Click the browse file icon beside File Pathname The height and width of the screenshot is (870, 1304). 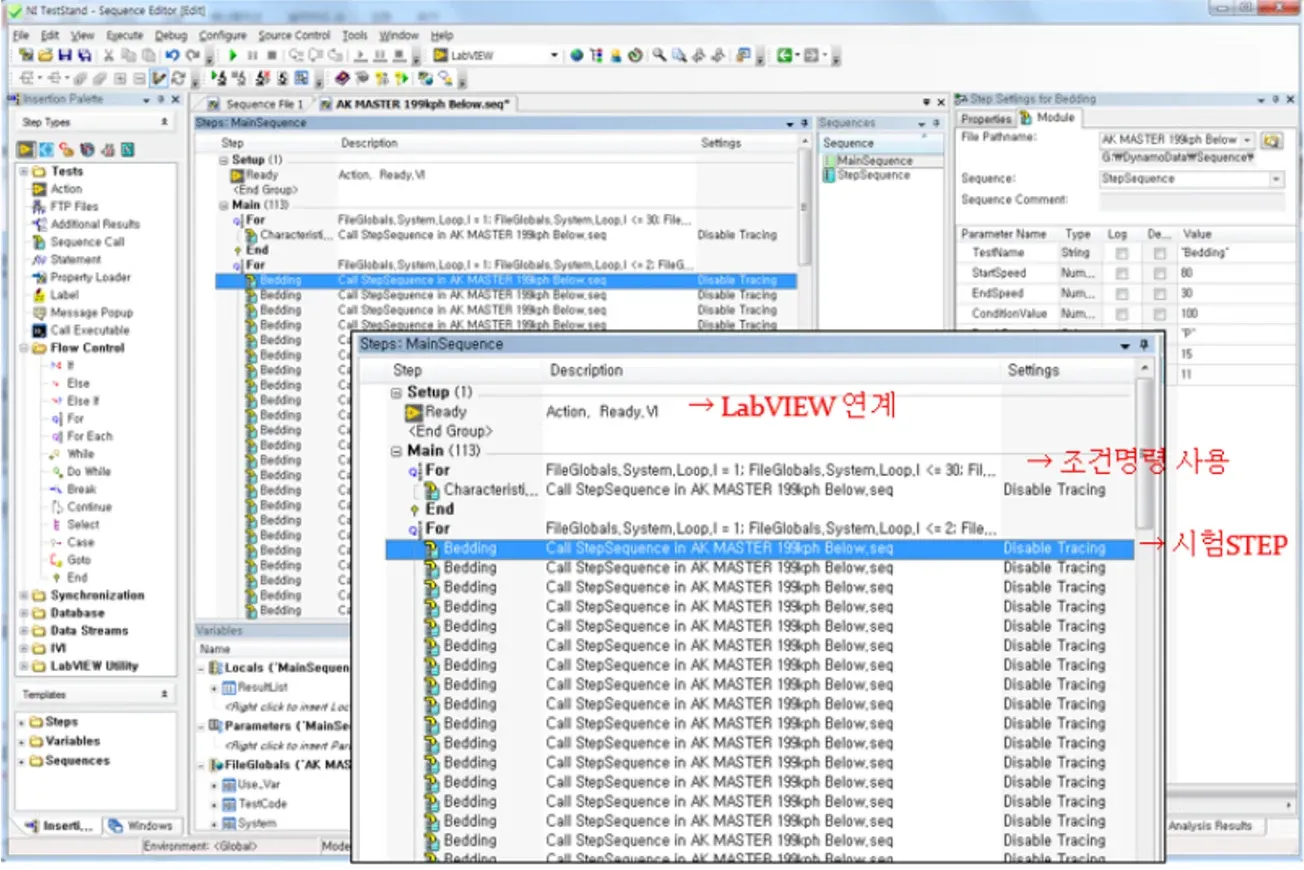pyautogui.click(x=1271, y=140)
